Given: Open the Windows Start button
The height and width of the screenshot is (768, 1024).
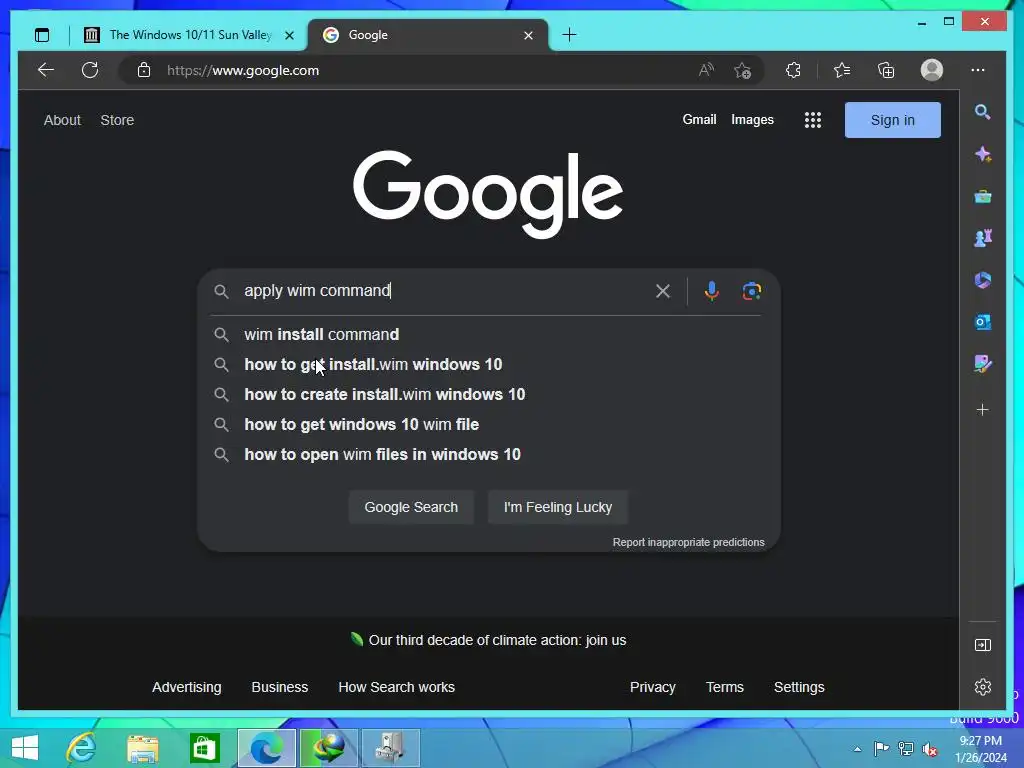Looking at the screenshot, I should [x=25, y=748].
